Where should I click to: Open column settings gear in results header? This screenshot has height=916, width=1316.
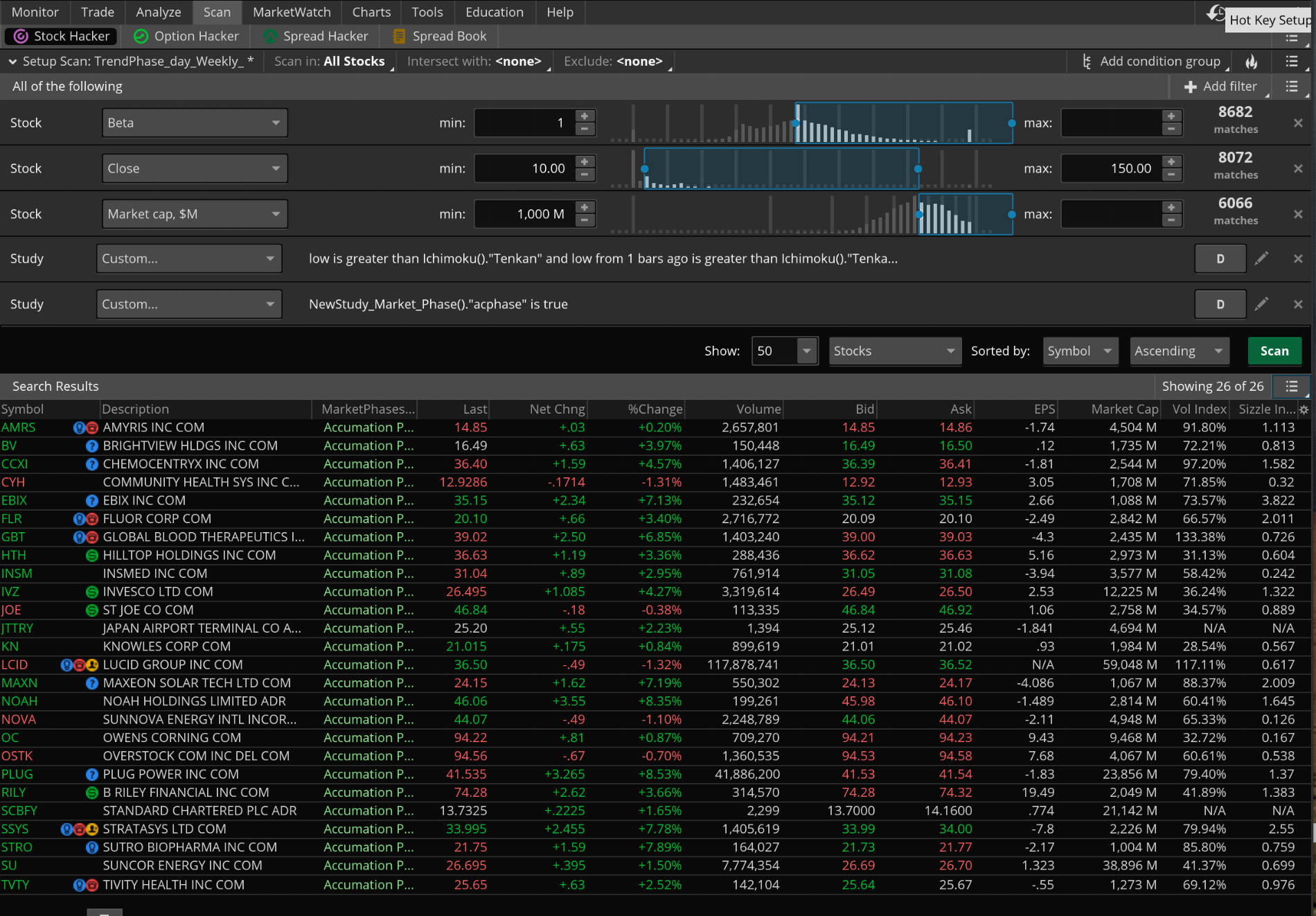pos(1304,409)
